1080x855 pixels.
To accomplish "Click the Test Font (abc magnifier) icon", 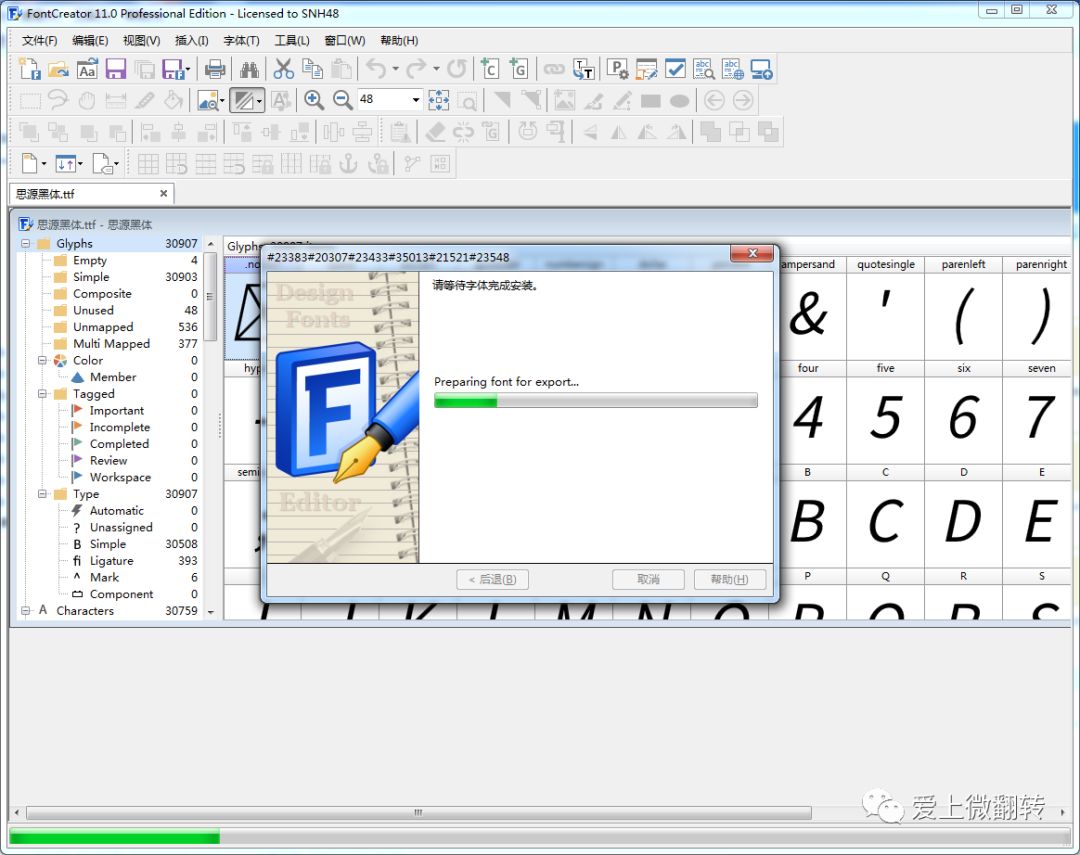I will 704,69.
